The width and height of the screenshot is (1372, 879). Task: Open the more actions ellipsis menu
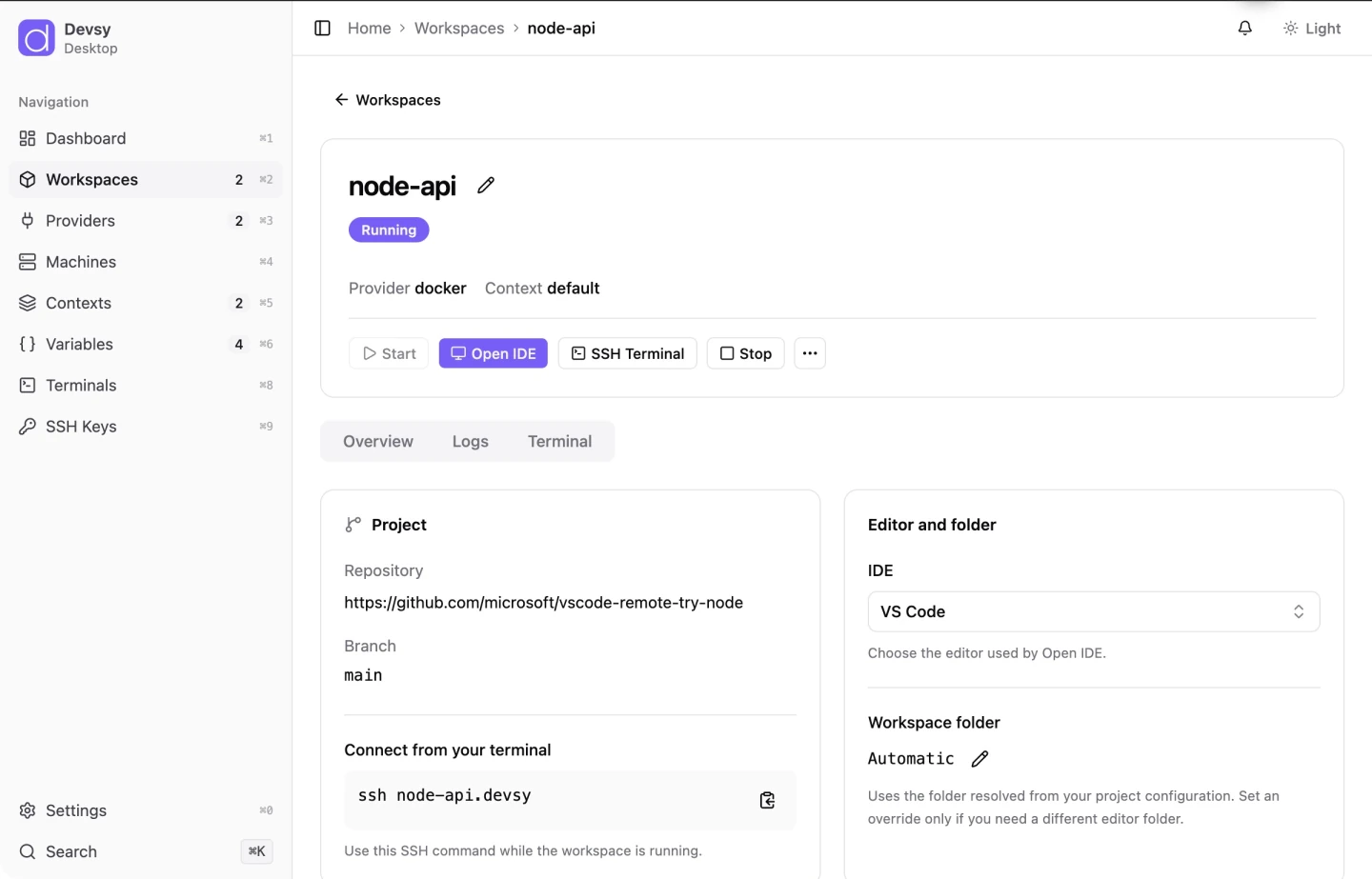[810, 353]
